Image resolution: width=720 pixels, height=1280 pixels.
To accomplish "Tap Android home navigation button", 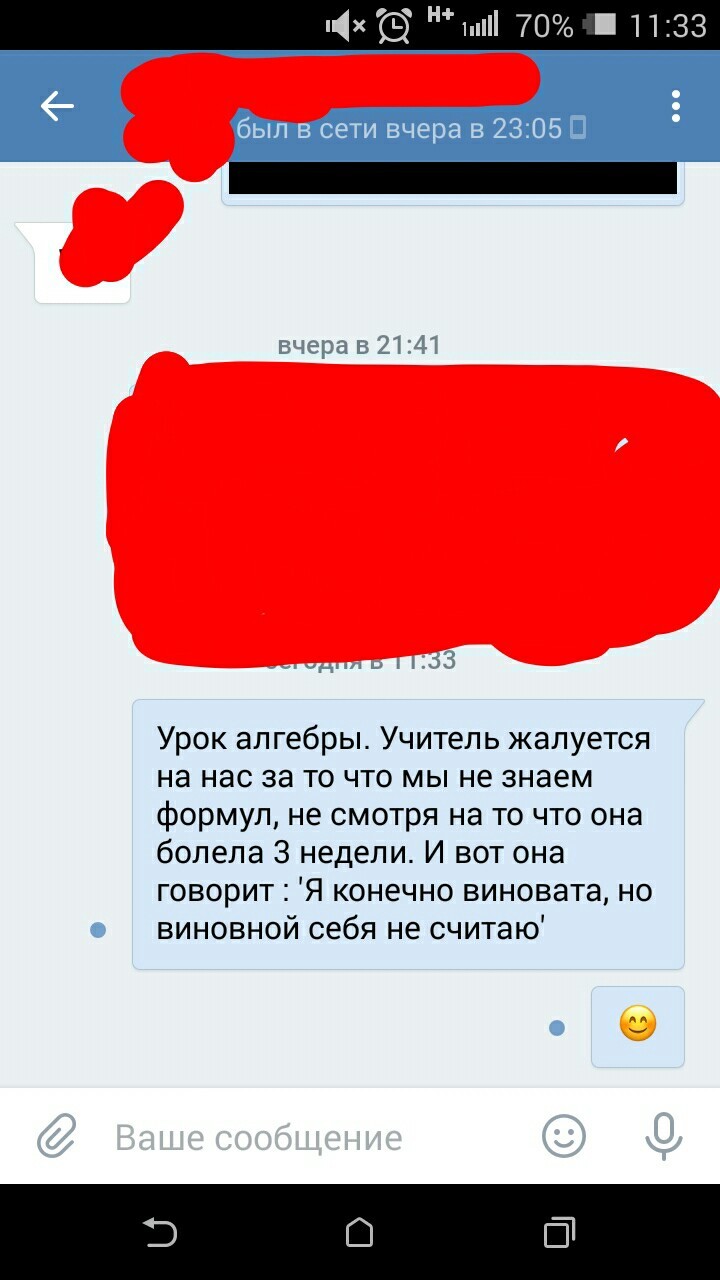I will (360, 1232).
